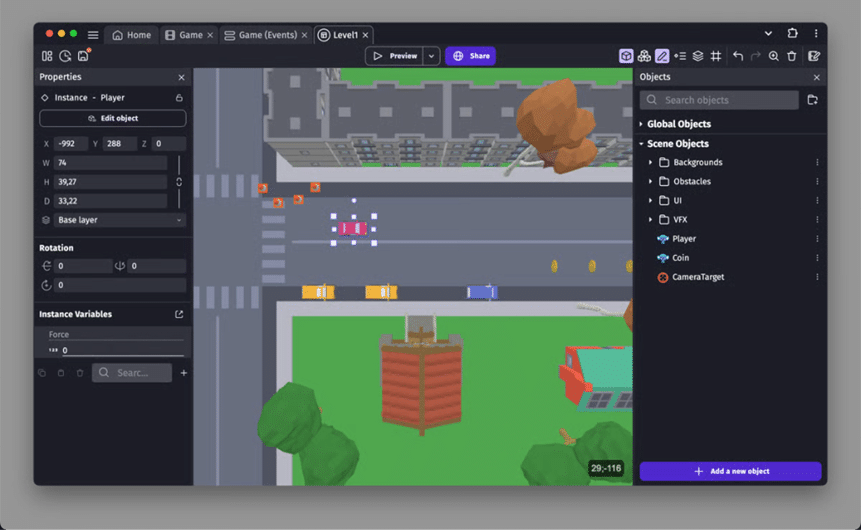Click the Z-axis rotation angle field

coord(120,285)
